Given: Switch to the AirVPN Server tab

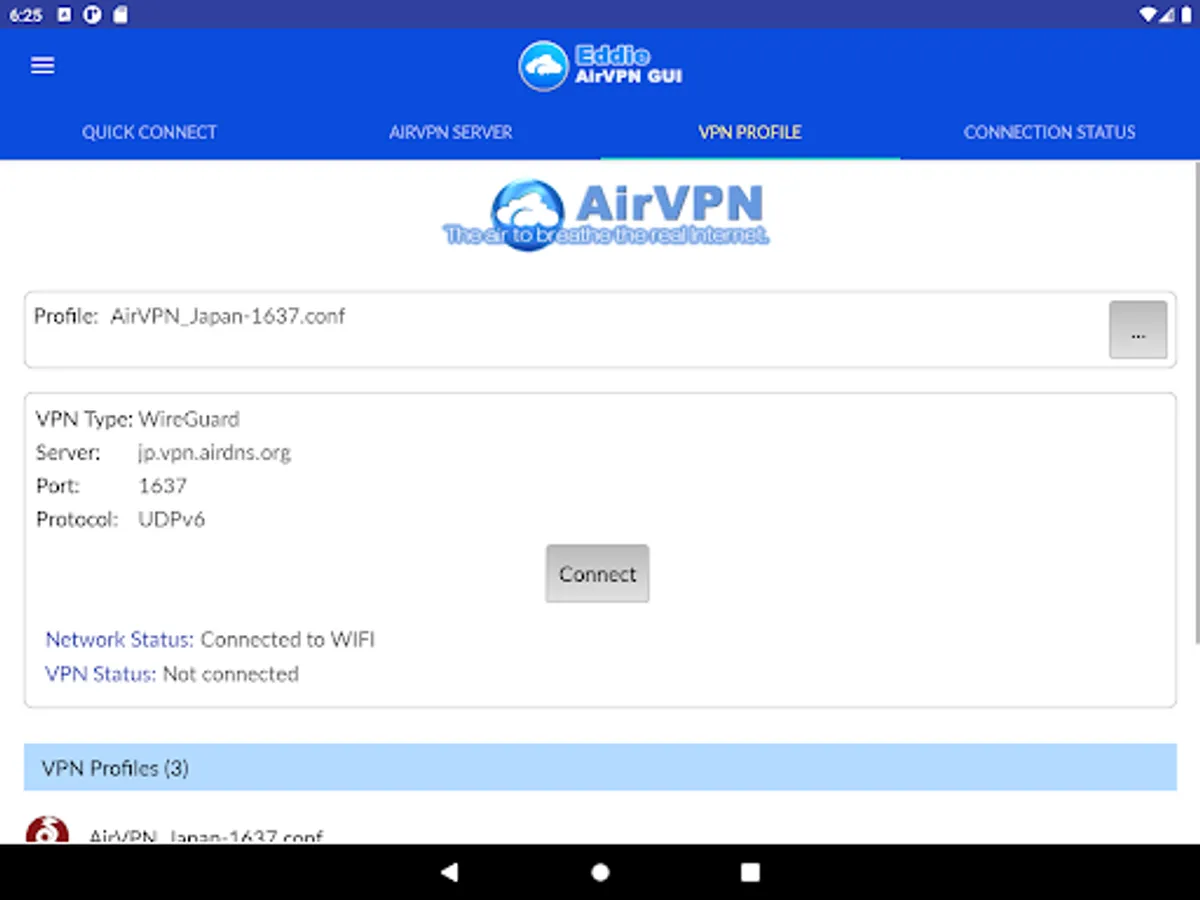Looking at the screenshot, I should tap(450, 132).
